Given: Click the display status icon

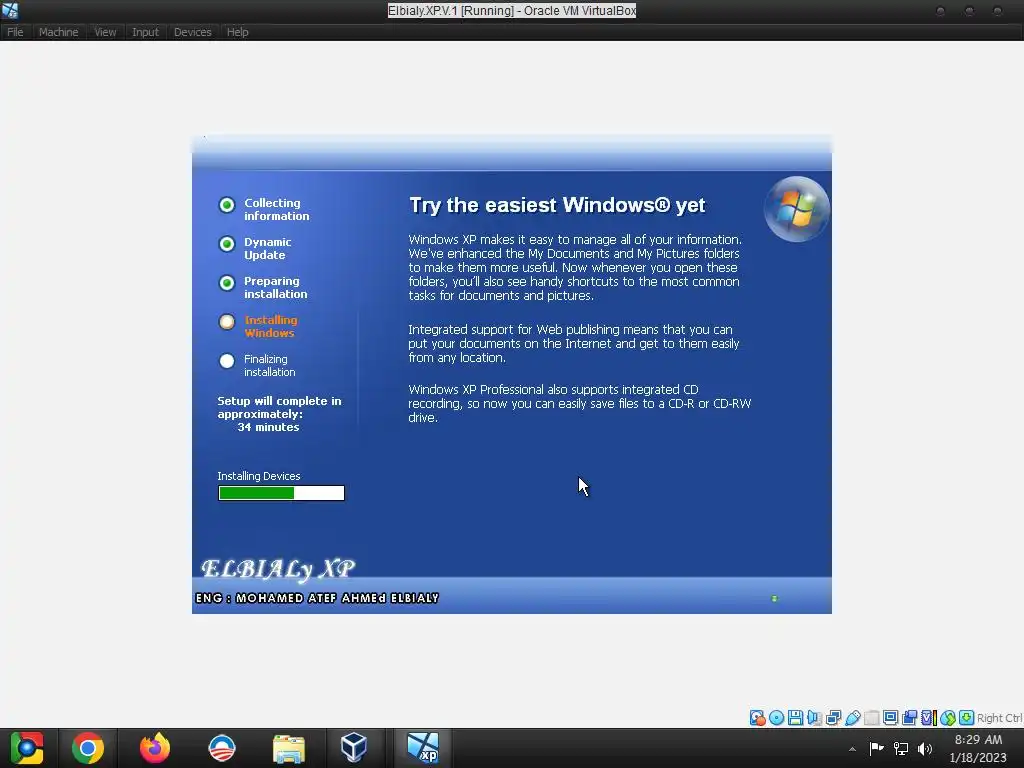Looking at the screenshot, I should (890, 718).
